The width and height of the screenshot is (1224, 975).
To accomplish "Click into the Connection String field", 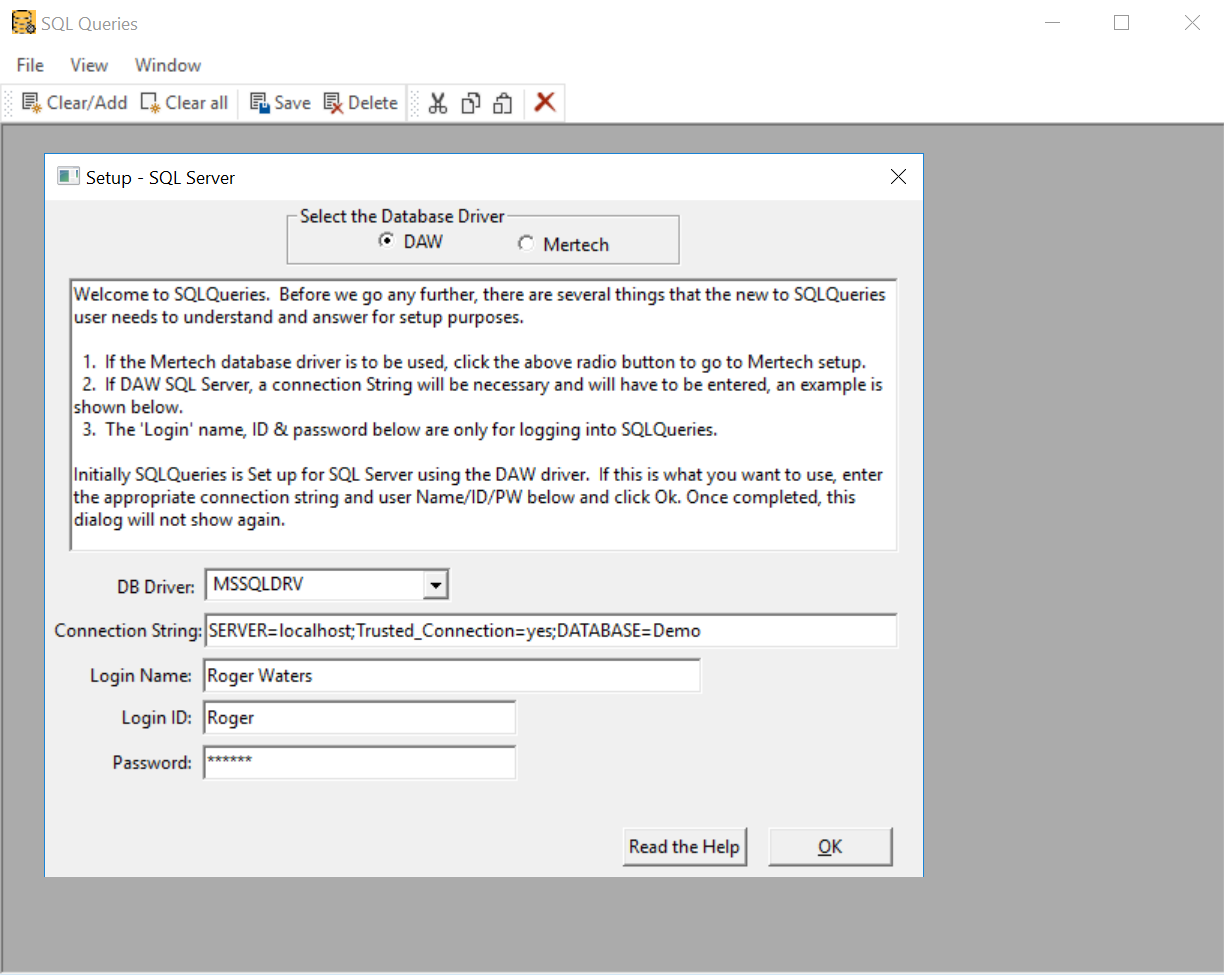I will (x=550, y=631).
